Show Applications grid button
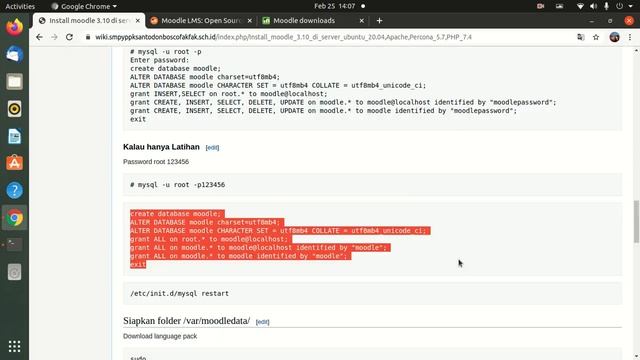 click(14, 346)
